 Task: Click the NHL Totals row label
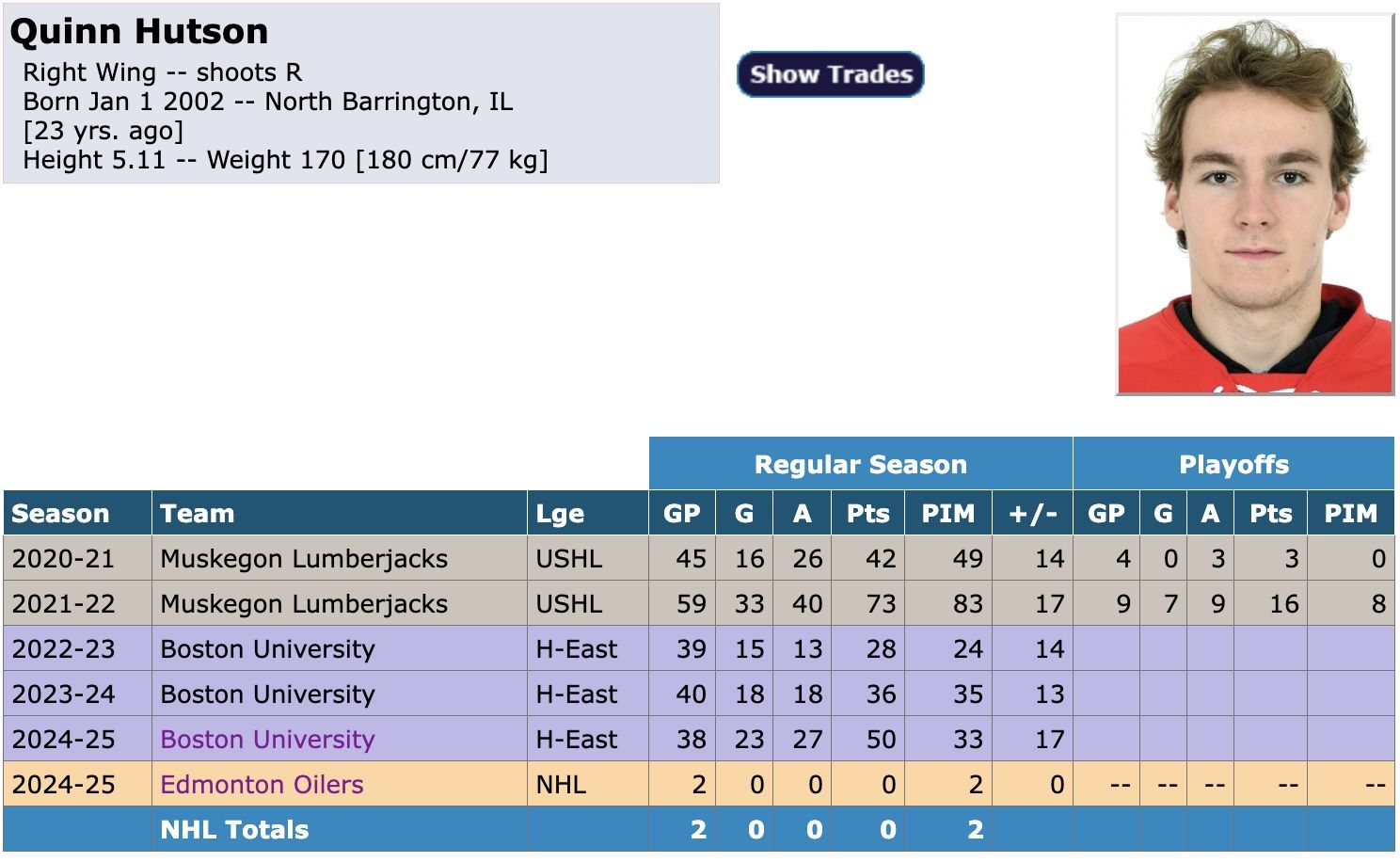234,830
